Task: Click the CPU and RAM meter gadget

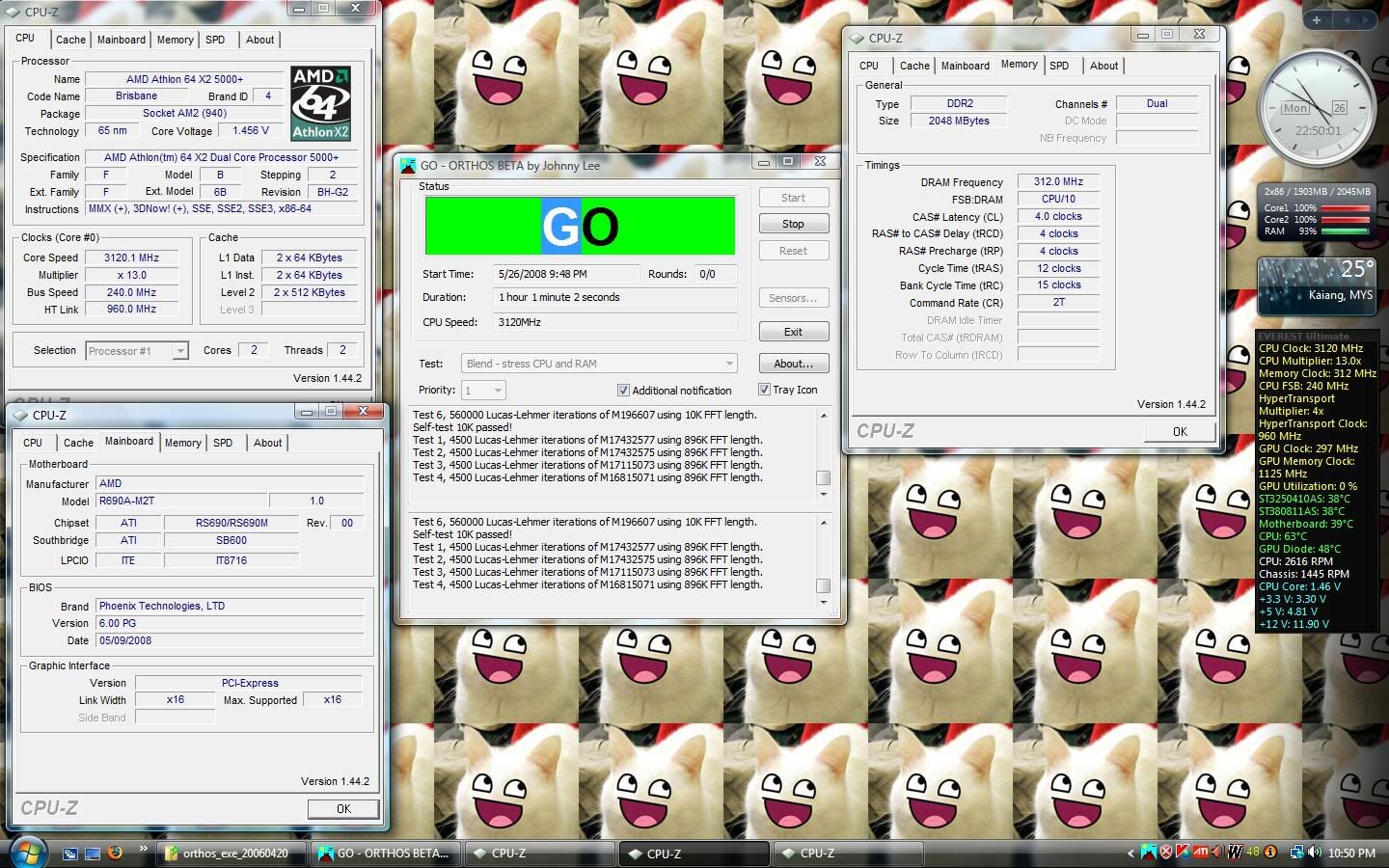Action: 1316,210
